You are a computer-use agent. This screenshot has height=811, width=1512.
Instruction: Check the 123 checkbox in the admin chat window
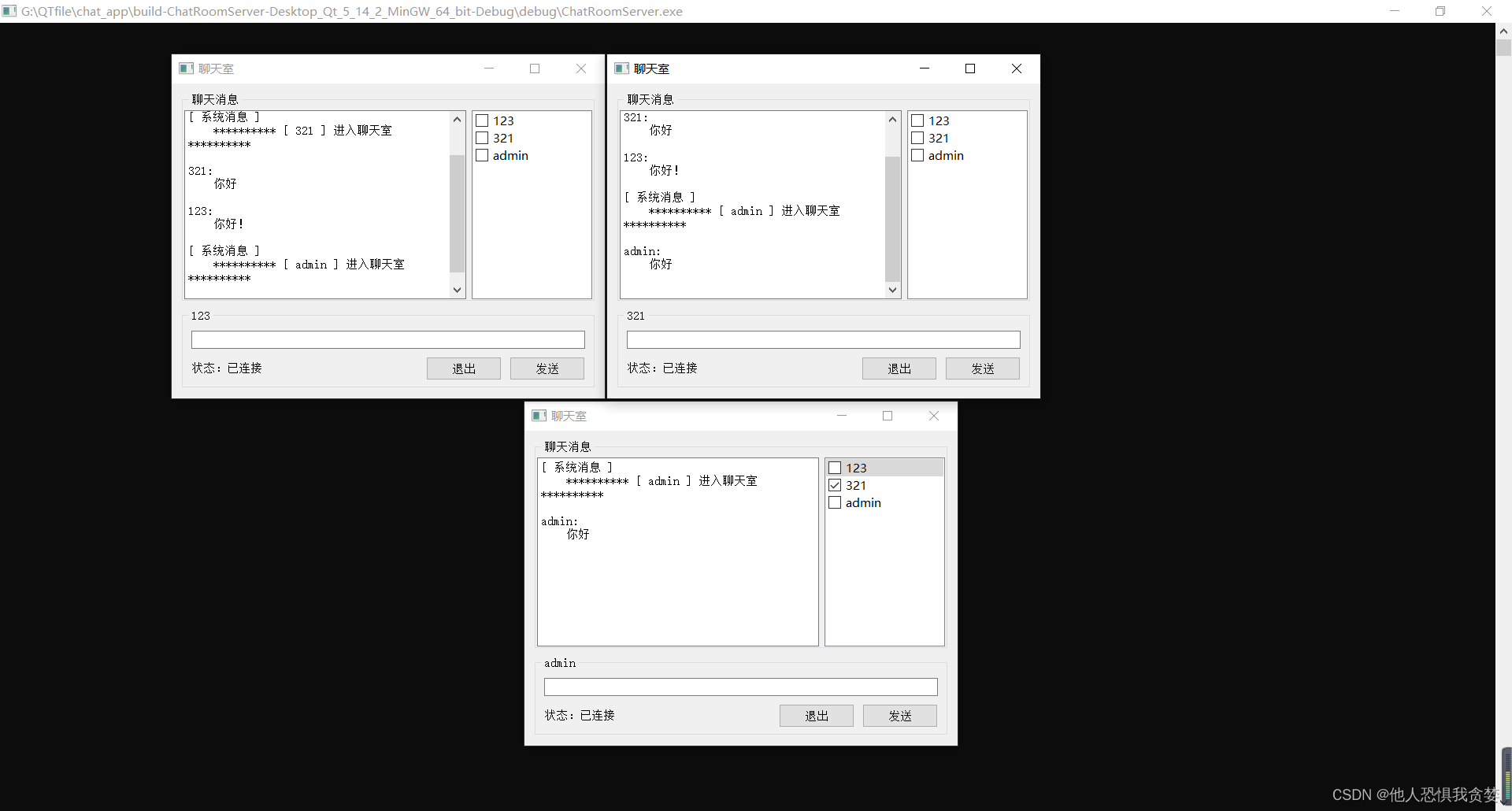pyautogui.click(x=835, y=468)
